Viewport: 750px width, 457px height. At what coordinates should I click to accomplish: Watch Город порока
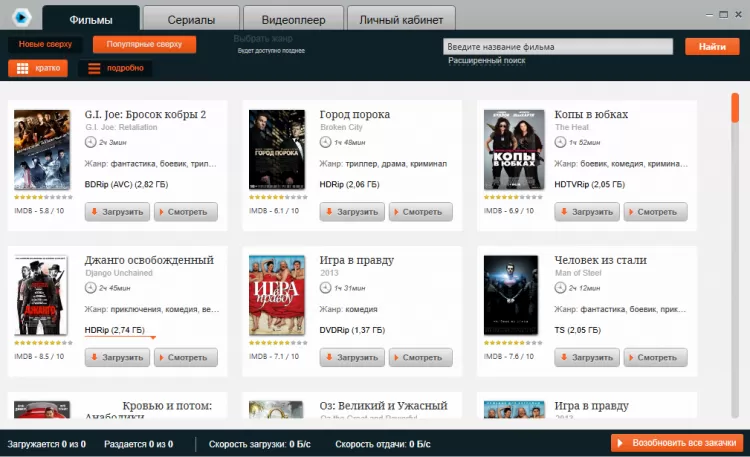pyautogui.click(x=420, y=212)
